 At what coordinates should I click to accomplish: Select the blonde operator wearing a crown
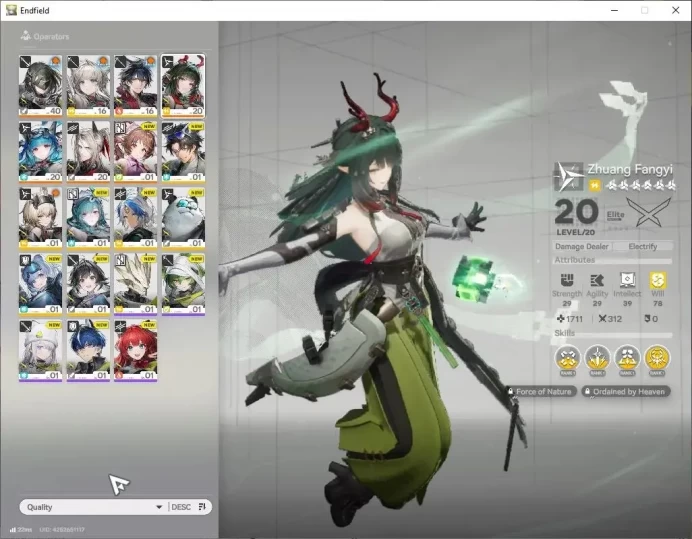(41, 218)
